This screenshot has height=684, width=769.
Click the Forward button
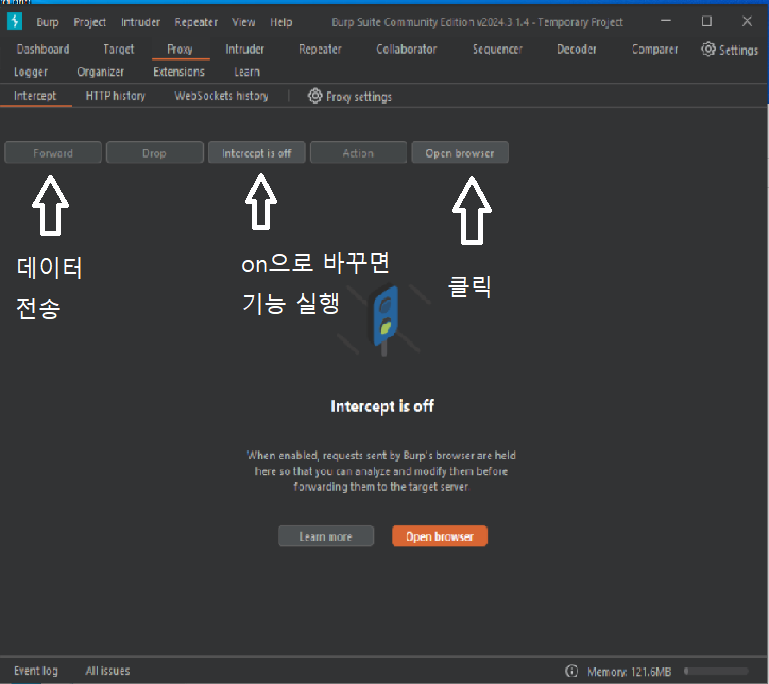53,153
